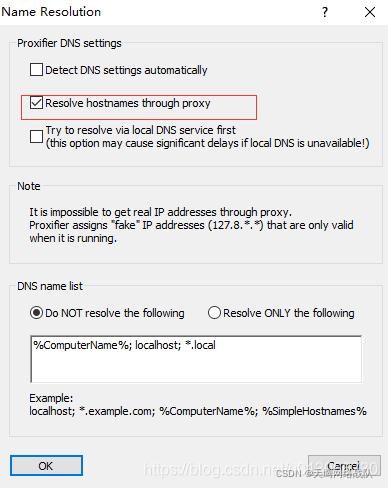Image resolution: width=388 pixels, height=488 pixels.
Task: Tick the local DNS service first checkbox
Action: tap(36, 136)
